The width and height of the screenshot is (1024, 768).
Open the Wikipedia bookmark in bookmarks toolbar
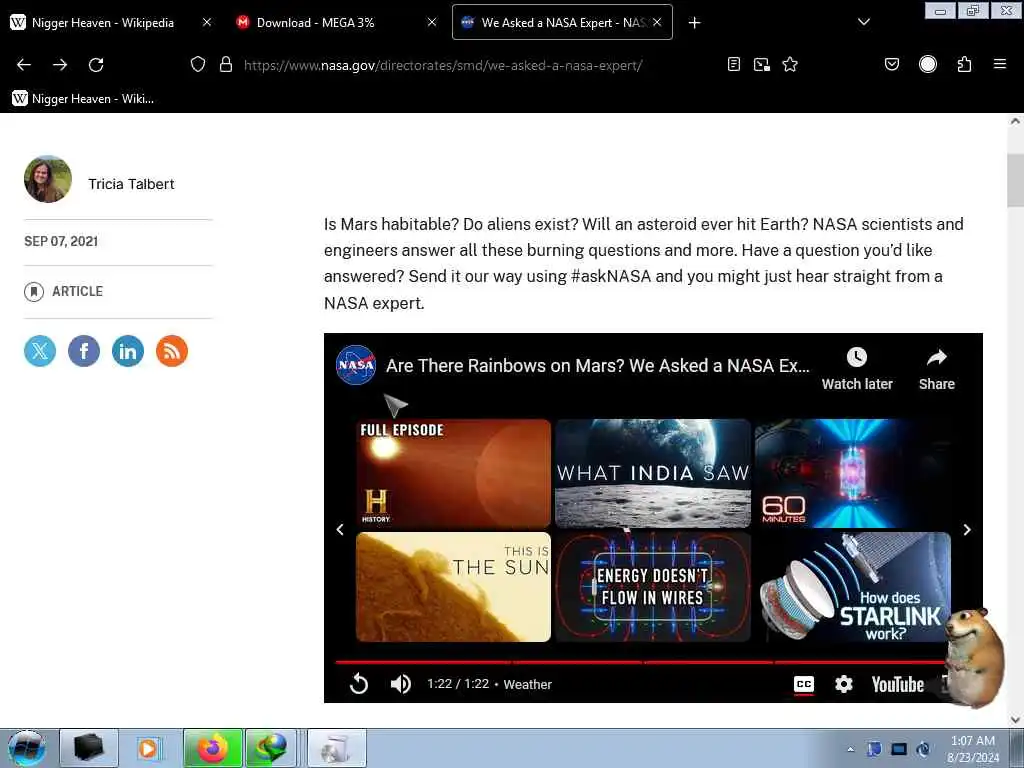[x=84, y=99]
